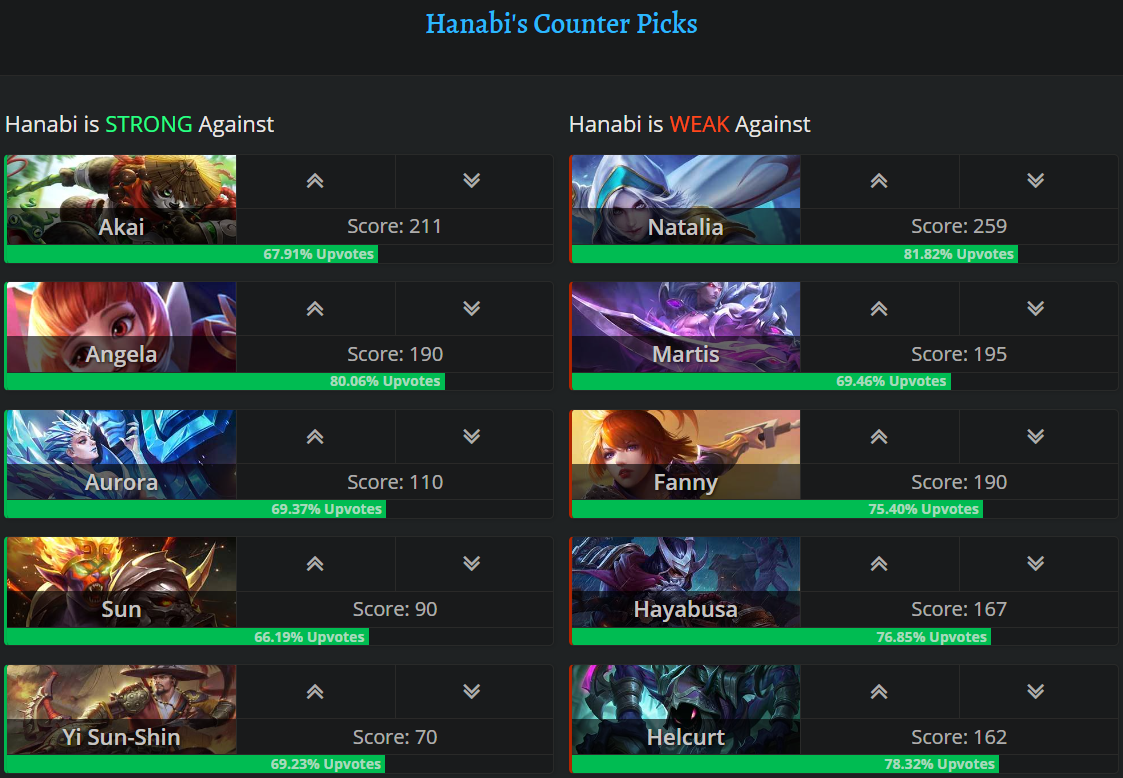1123x778 pixels.
Task: Downvote the Sun matchup entry
Action: [472, 564]
